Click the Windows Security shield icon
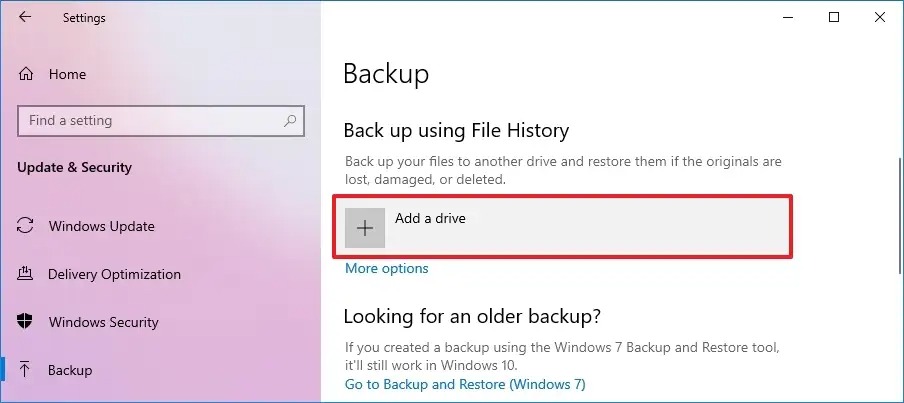 click(x=25, y=322)
